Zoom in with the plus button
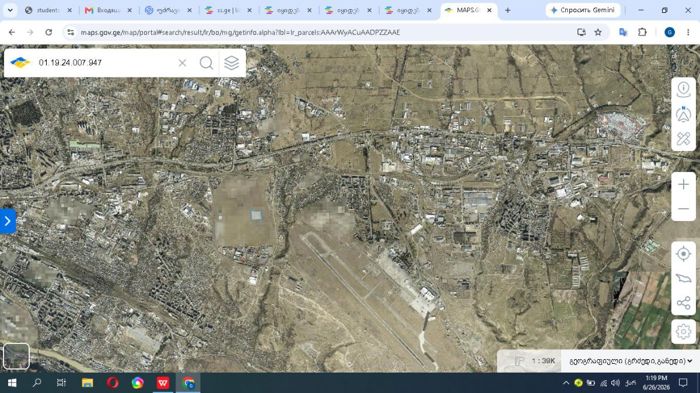This screenshot has height=393, width=700. click(683, 184)
